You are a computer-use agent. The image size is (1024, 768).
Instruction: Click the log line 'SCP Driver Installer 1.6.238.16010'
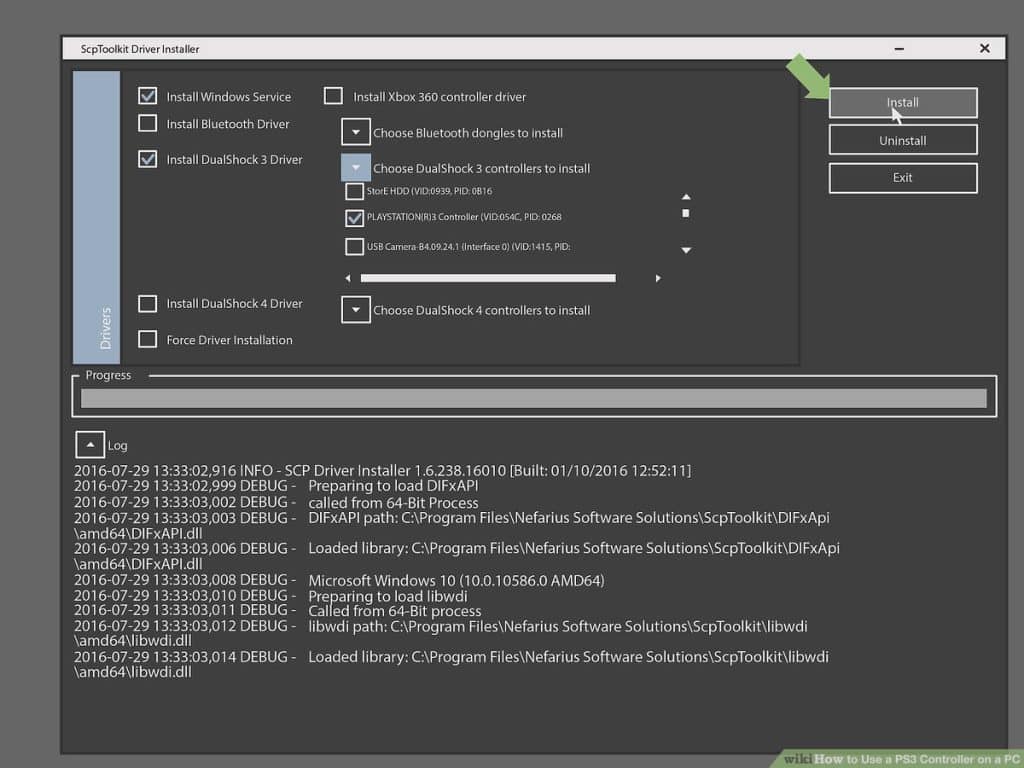tap(382, 470)
